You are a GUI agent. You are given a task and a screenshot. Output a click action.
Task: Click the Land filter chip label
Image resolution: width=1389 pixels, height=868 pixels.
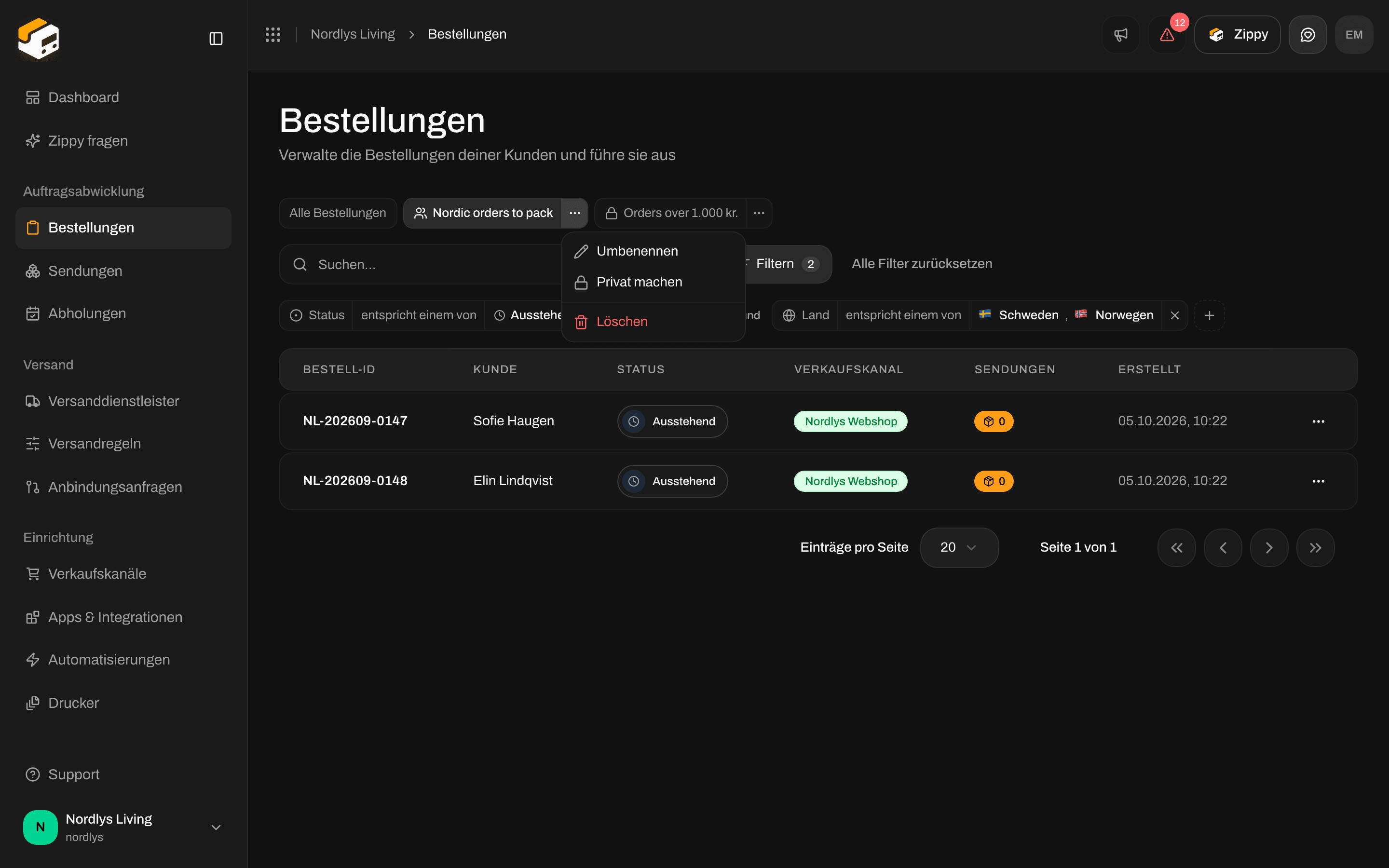coord(805,315)
